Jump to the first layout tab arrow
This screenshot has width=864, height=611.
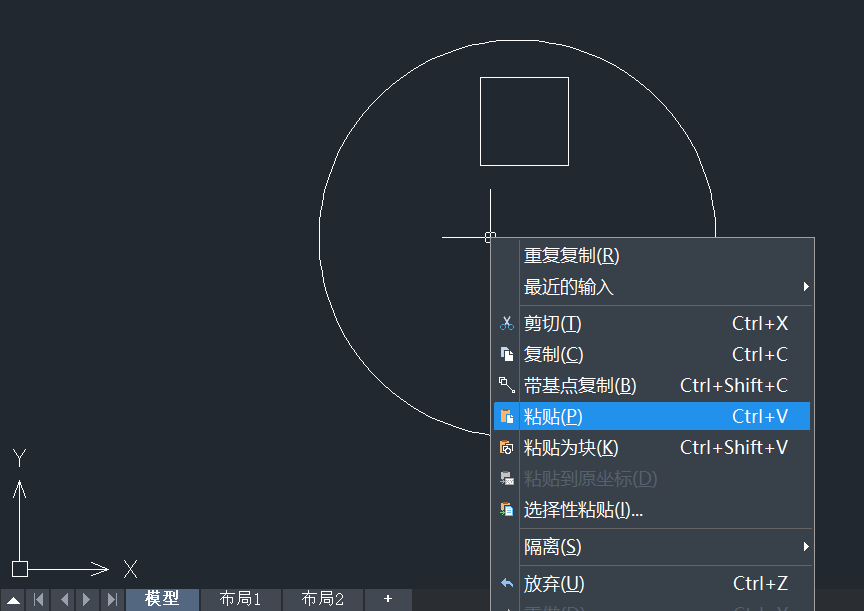38,599
